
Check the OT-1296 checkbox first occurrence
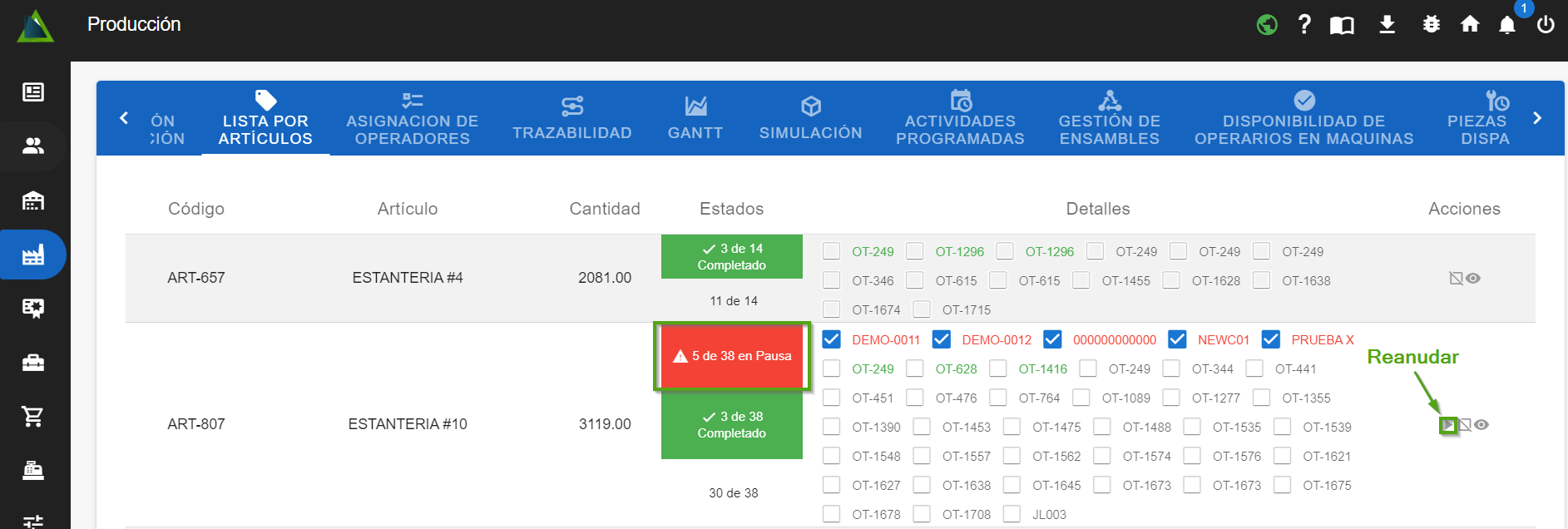pos(915,251)
